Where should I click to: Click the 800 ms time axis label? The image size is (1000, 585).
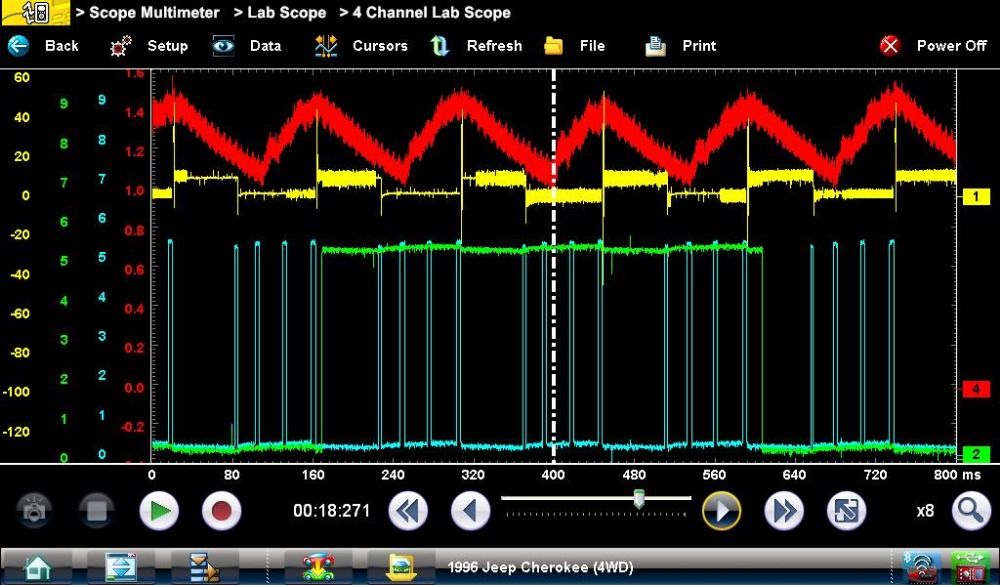(957, 475)
